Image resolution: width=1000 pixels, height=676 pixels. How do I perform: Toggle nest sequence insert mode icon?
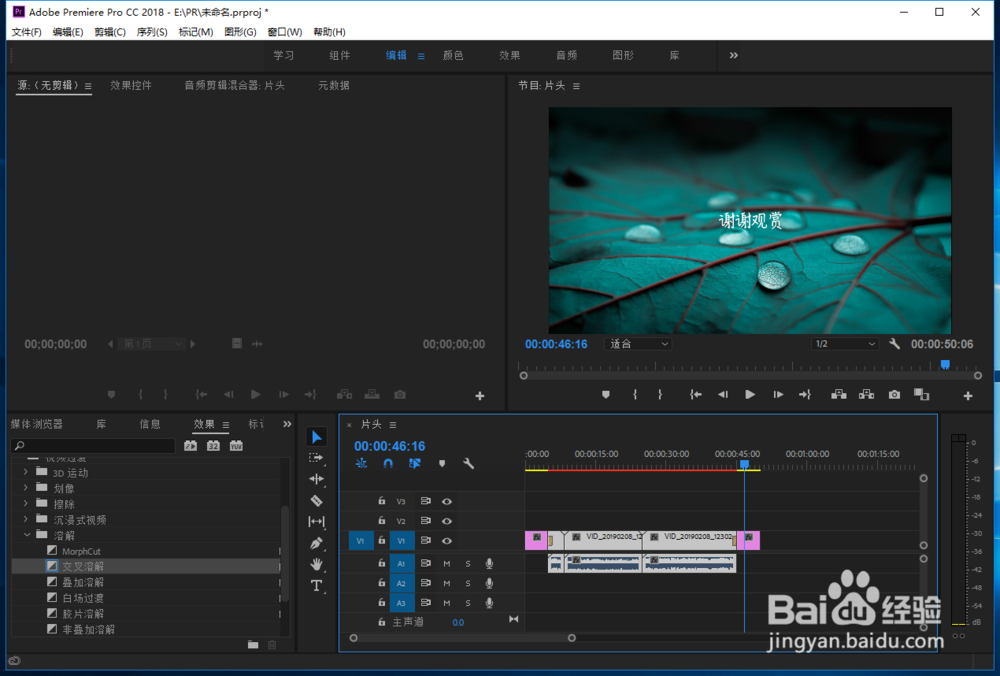361,464
